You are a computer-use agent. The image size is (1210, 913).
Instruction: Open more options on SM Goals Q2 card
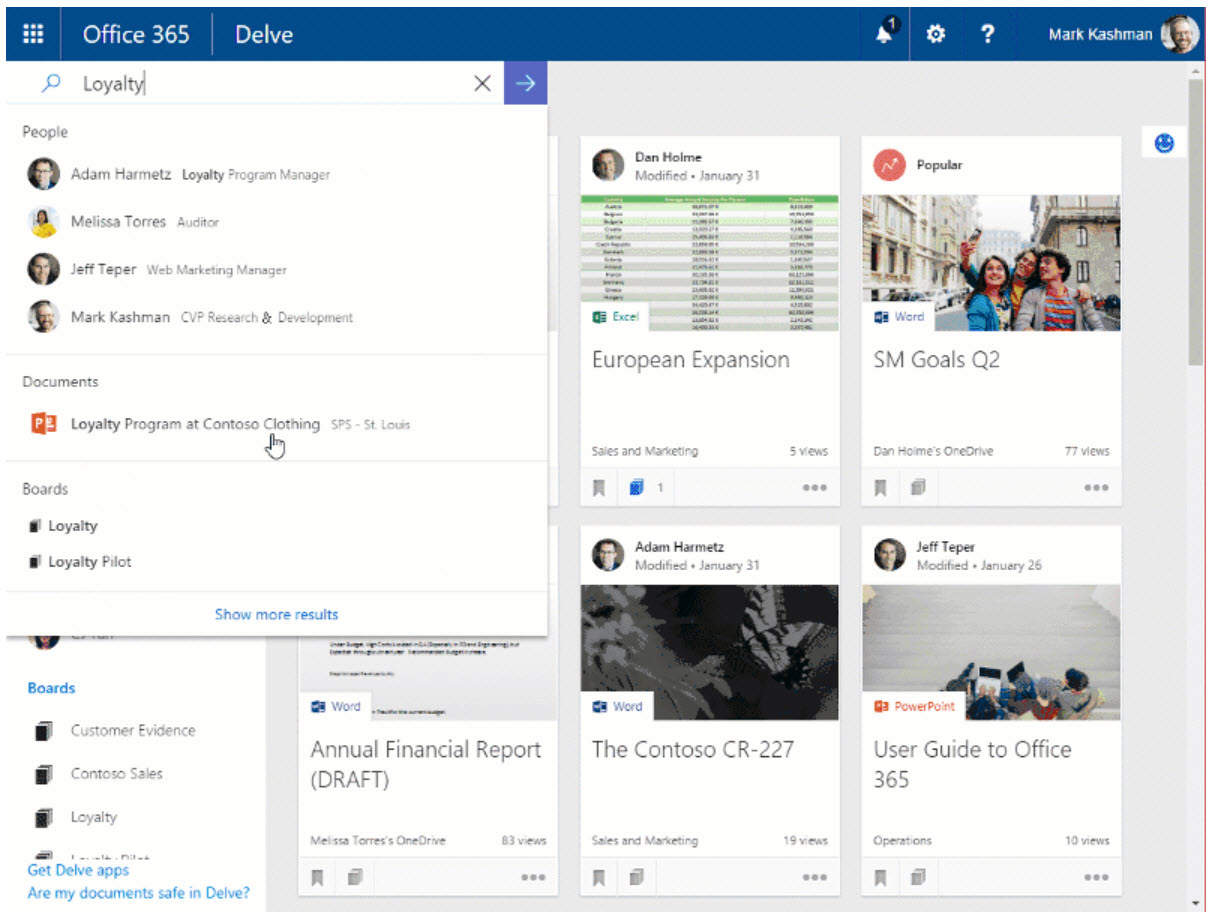point(1096,488)
